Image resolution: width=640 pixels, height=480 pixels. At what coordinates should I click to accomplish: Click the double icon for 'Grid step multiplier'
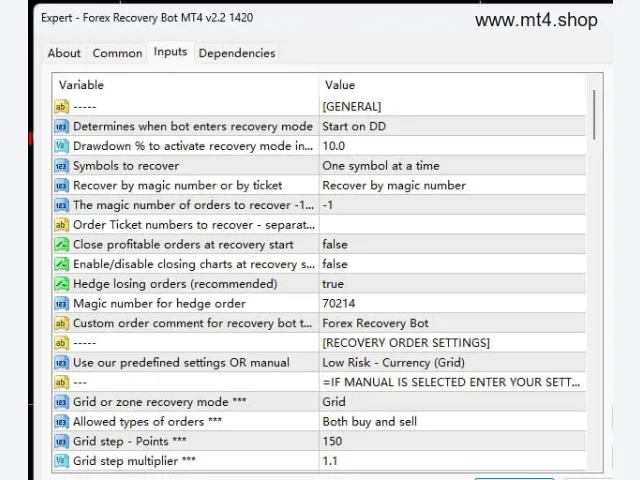tap(61, 461)
